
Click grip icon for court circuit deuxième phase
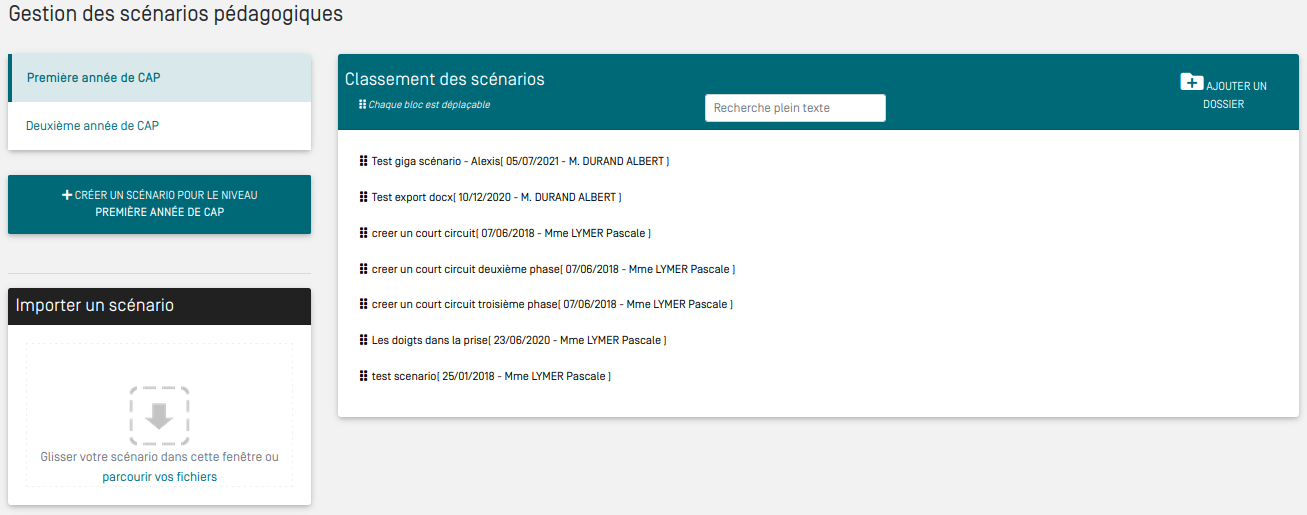[x=363, y=269]
